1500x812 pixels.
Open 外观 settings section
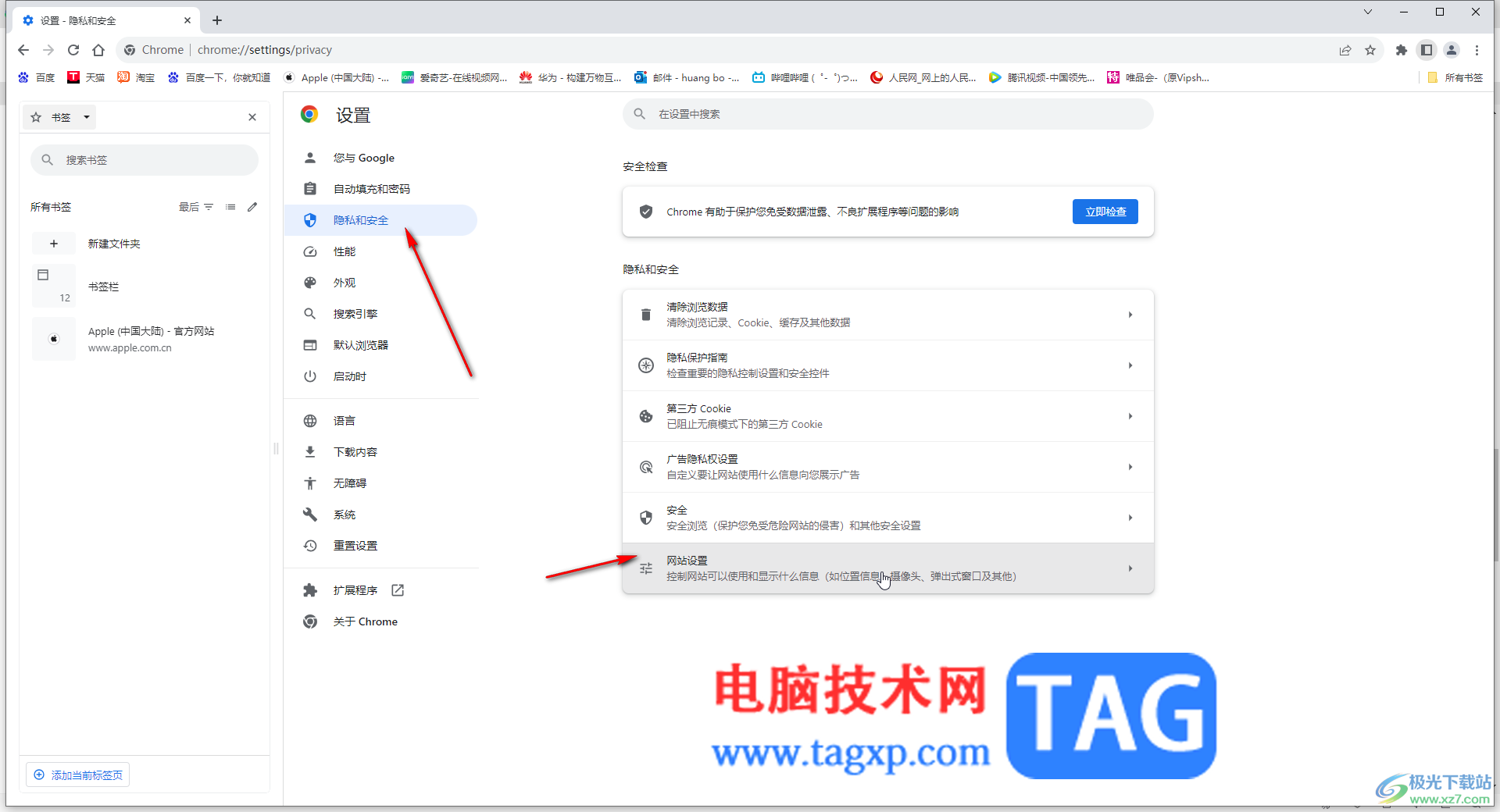coord(380,283)
